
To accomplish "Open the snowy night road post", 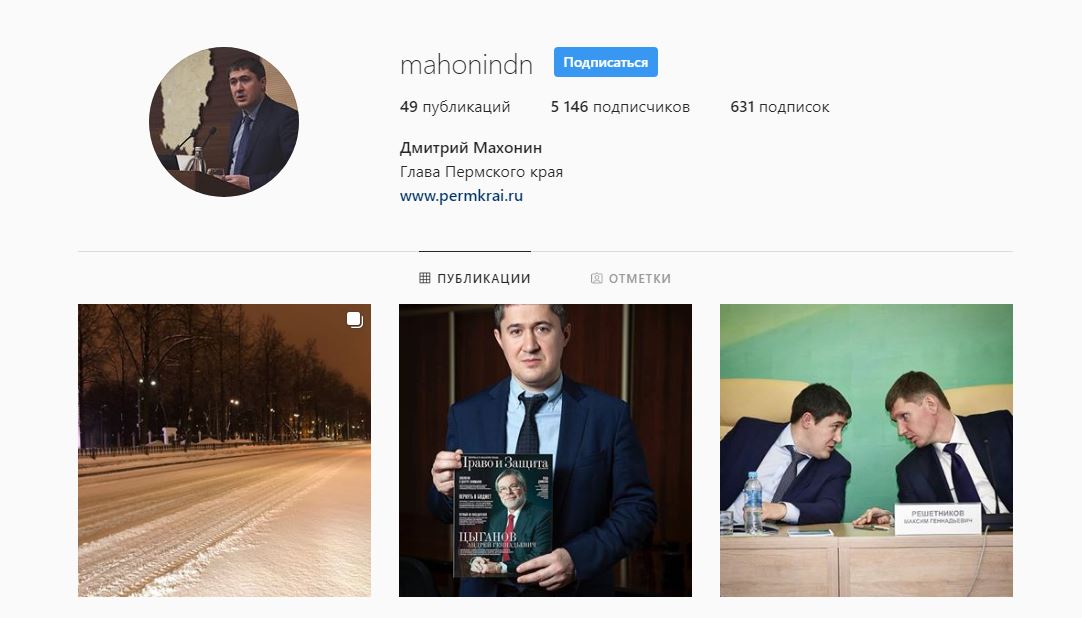I will point(224,450).
